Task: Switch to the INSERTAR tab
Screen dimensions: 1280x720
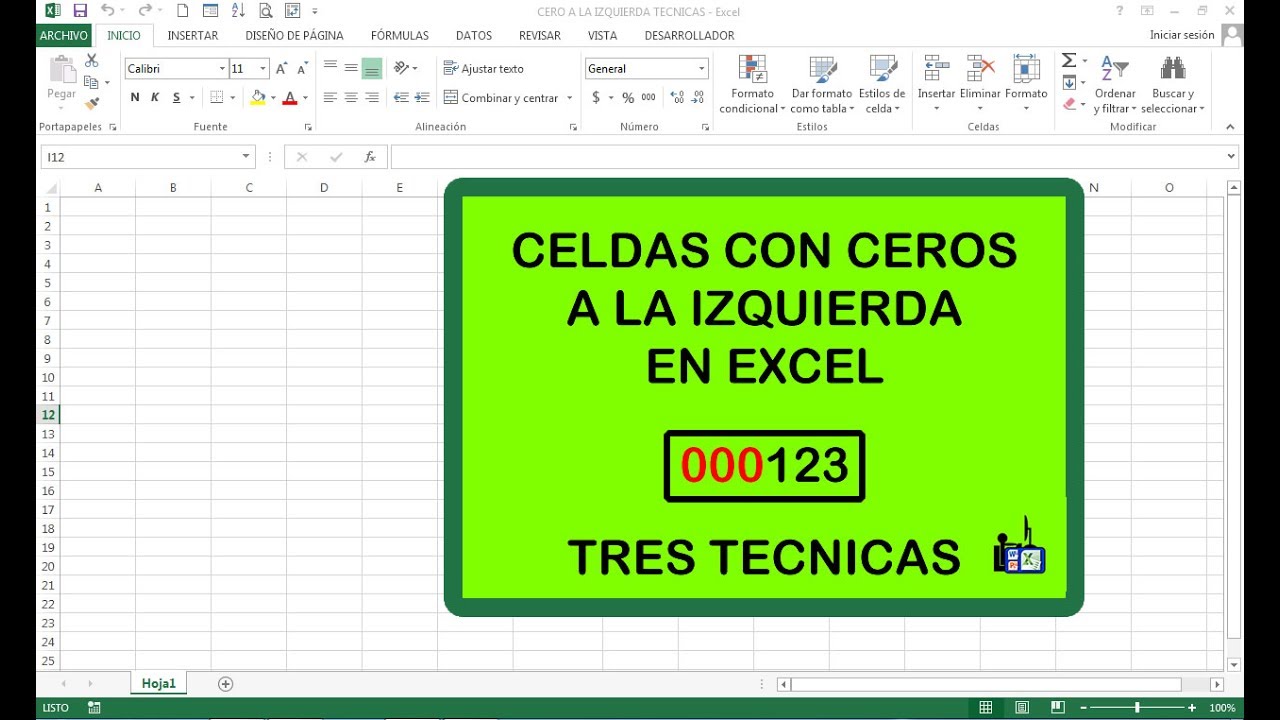Action: coord(193,35)
